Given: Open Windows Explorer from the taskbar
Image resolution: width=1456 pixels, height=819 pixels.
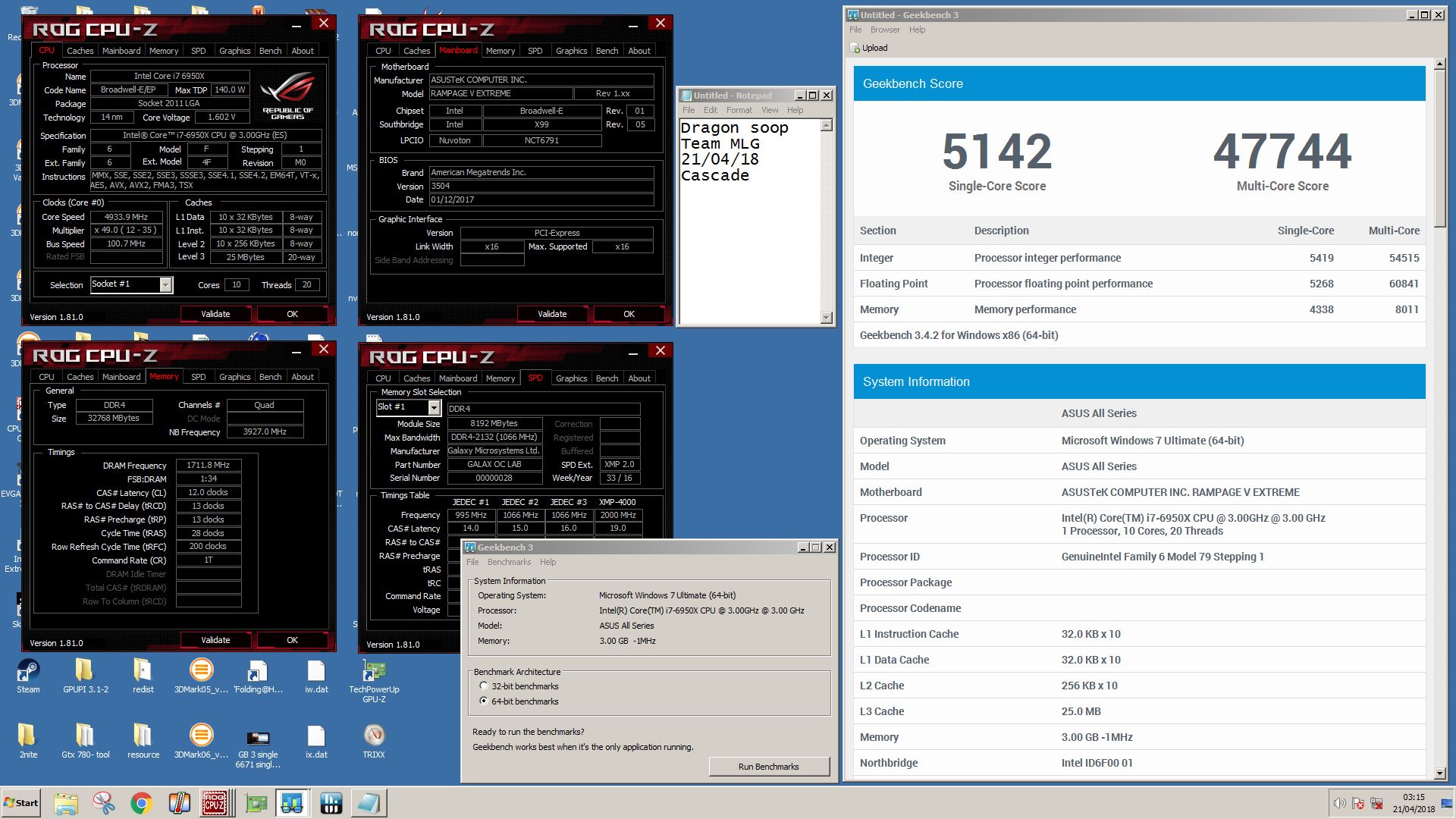Looking at the screenshot, I should tap(66, 803).
